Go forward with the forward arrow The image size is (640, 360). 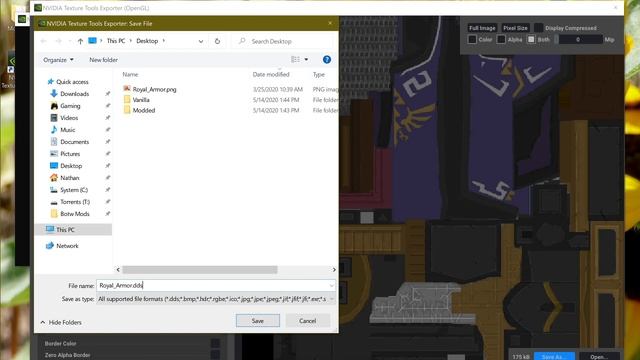58,41
